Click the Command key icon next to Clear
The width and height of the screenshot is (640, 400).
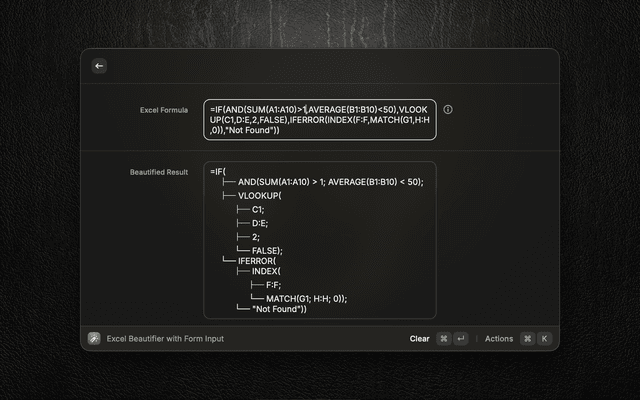pos(444,338)
